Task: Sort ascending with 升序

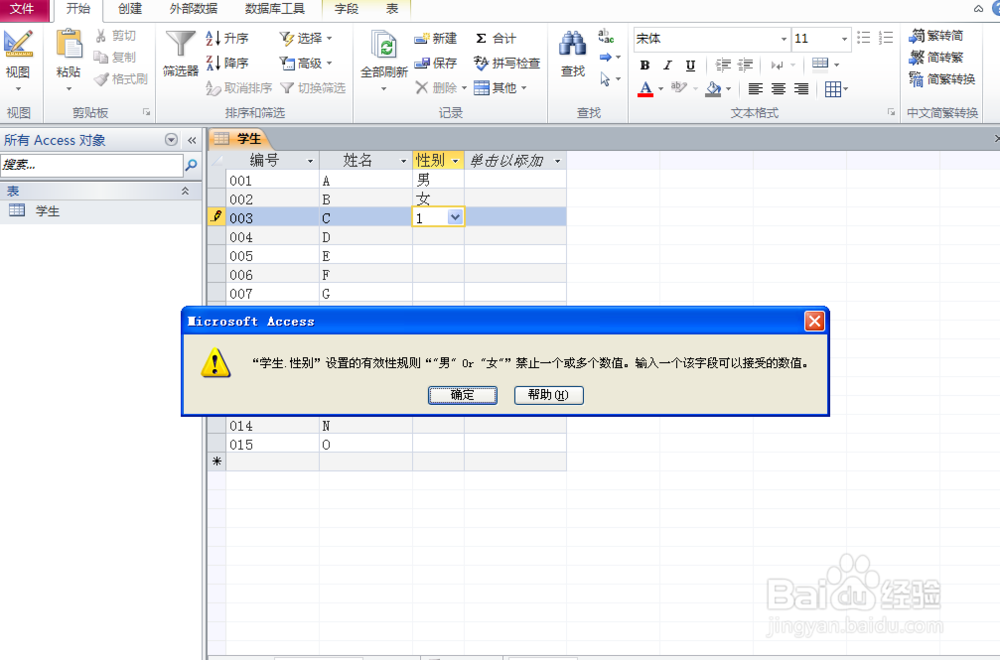Action: 227,38
